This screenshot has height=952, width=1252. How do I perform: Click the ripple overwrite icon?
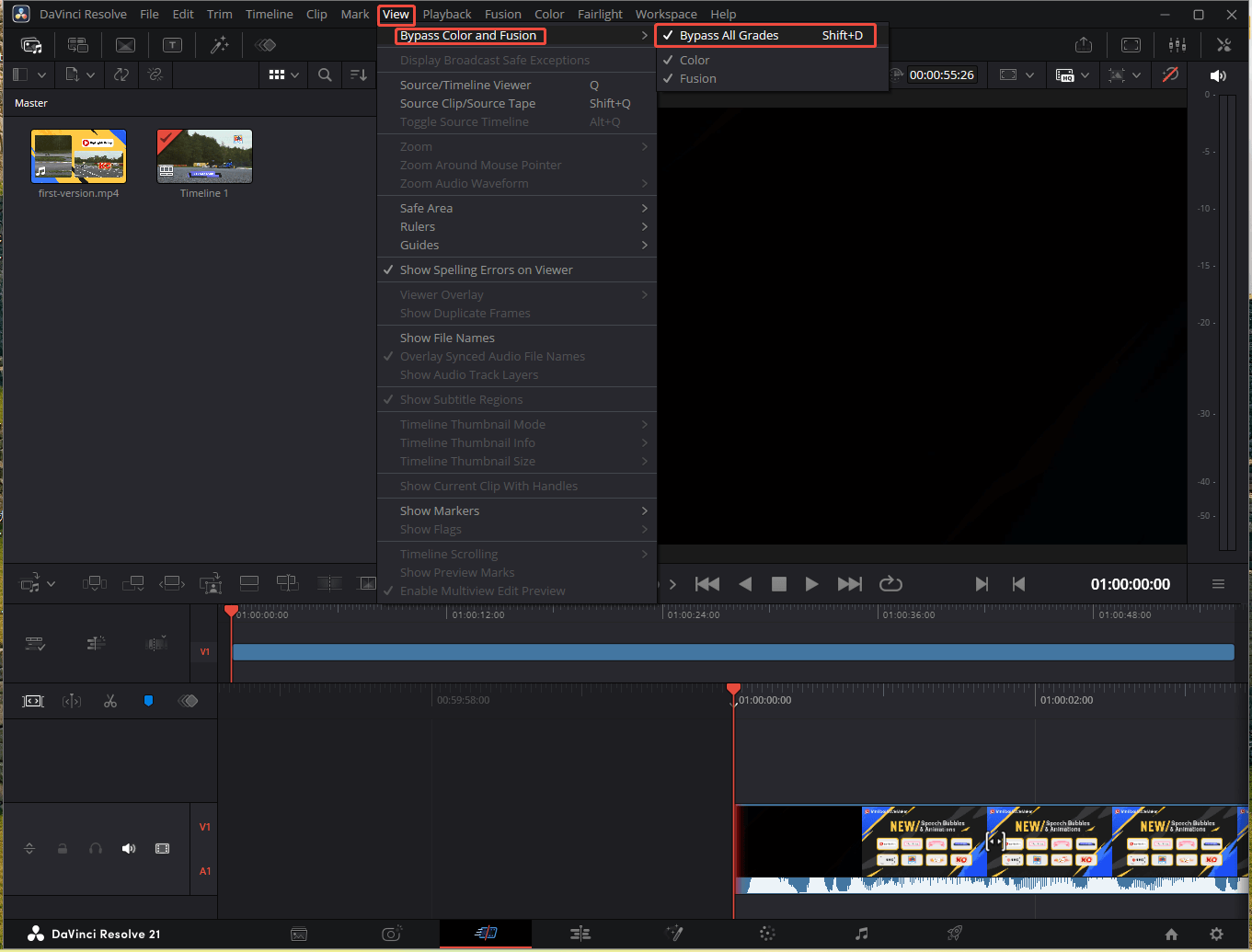pyautogui.click(x=172, y=583)
